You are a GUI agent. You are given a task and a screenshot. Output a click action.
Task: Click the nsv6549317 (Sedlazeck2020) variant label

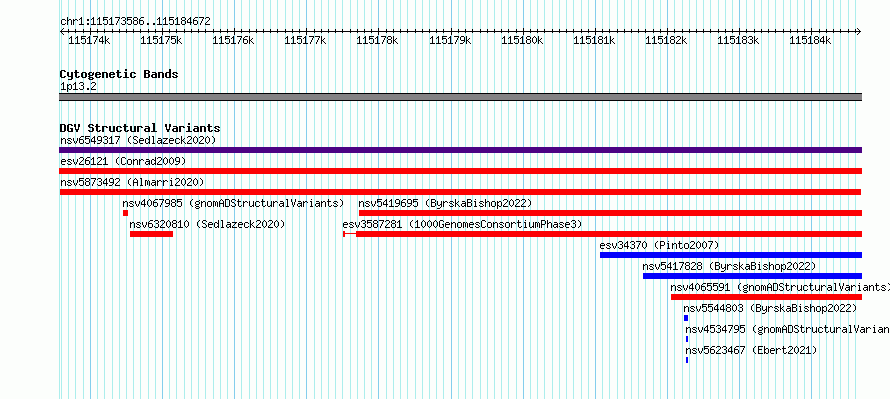138,140
